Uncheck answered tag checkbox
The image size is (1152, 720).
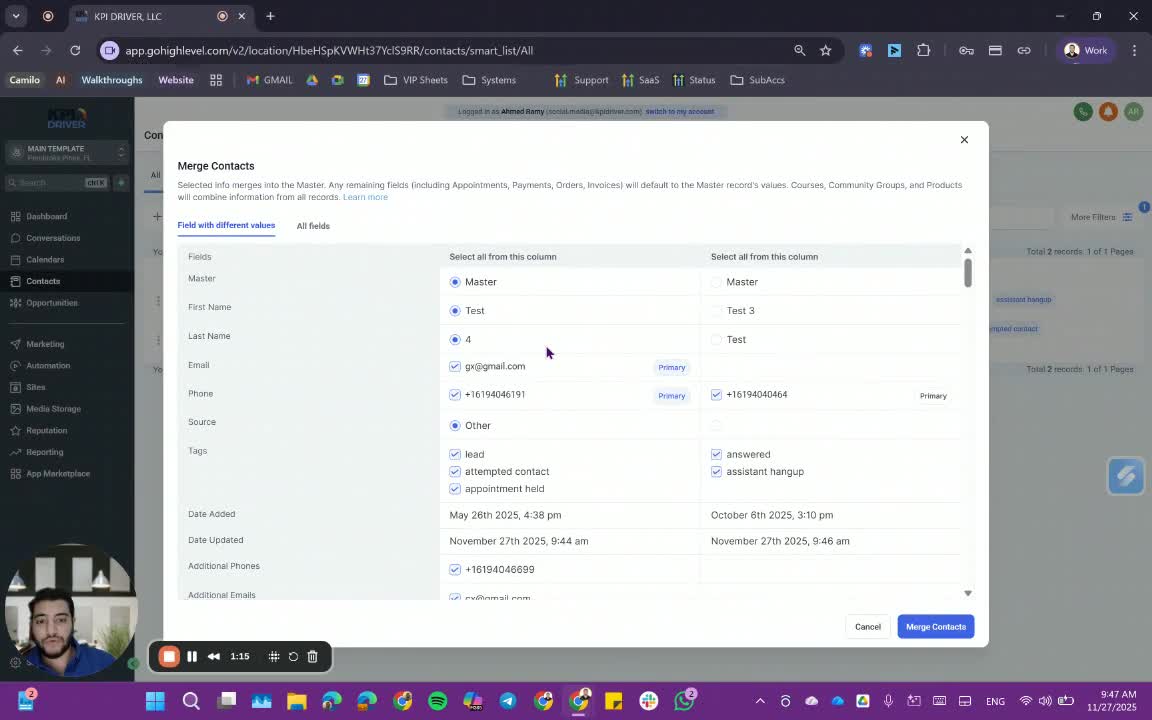pyautogui.click(x=716, y=454)
